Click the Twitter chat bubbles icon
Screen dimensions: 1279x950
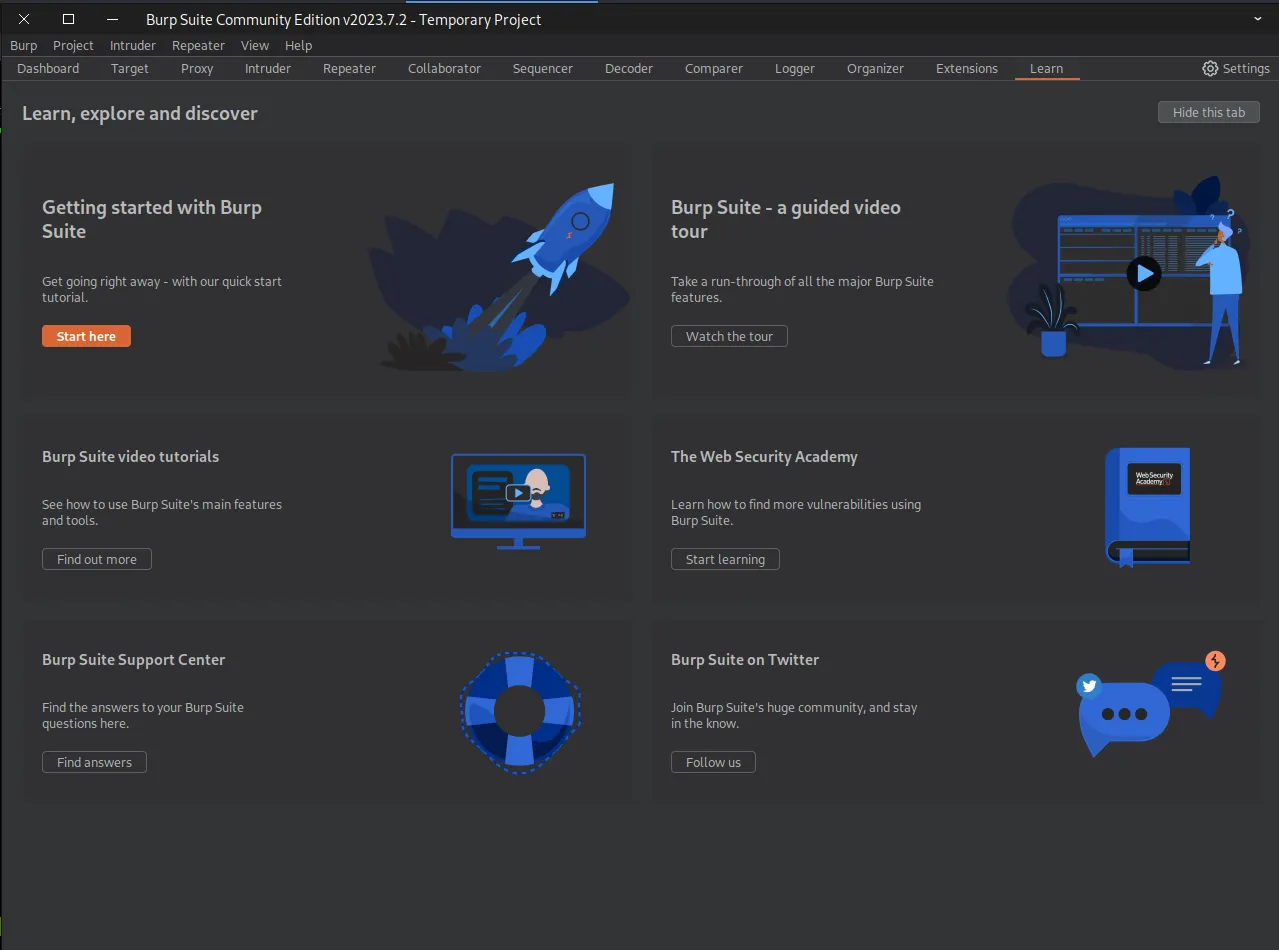1148,704
